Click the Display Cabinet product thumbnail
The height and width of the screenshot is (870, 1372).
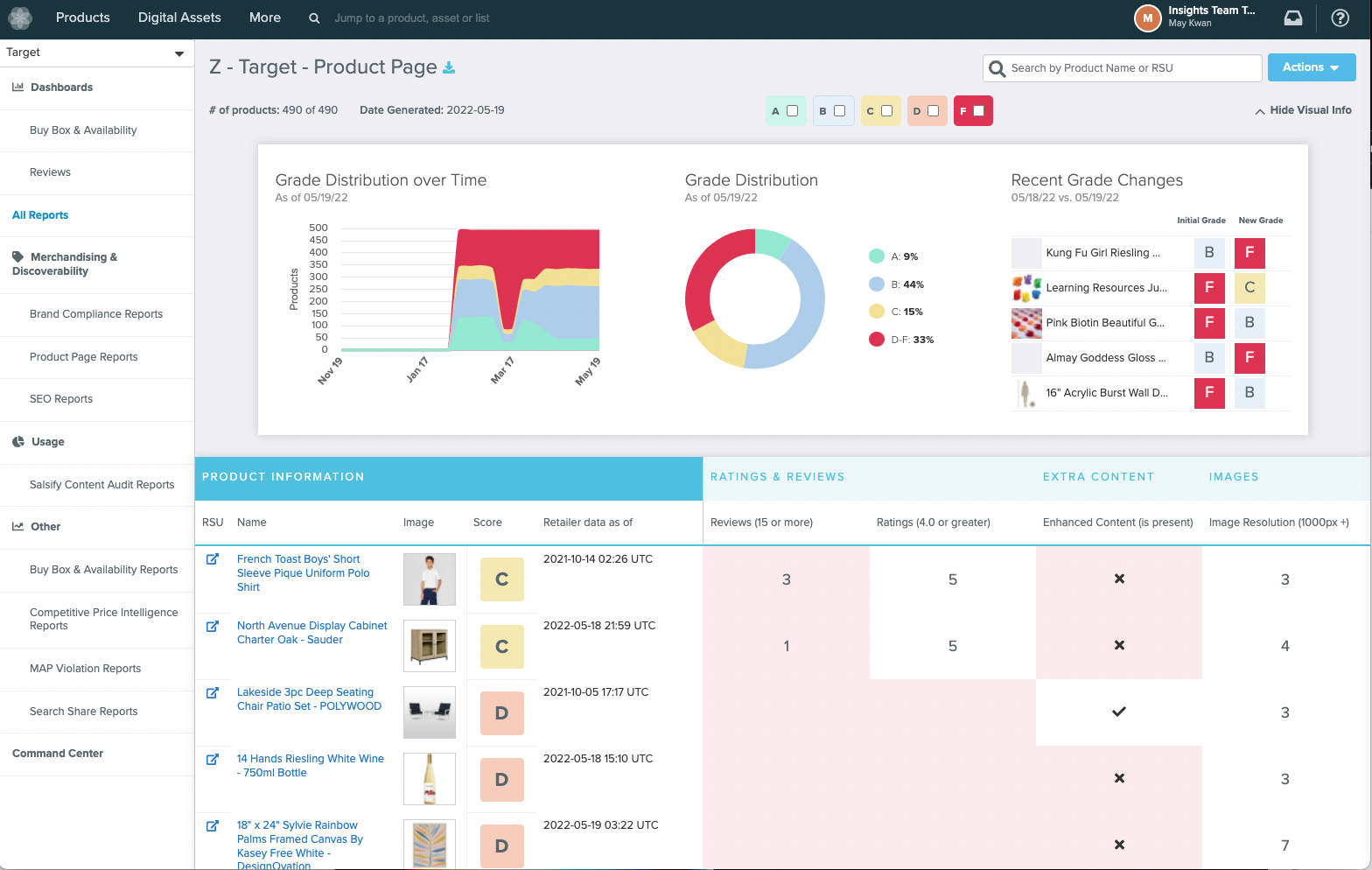click(430, 646)
